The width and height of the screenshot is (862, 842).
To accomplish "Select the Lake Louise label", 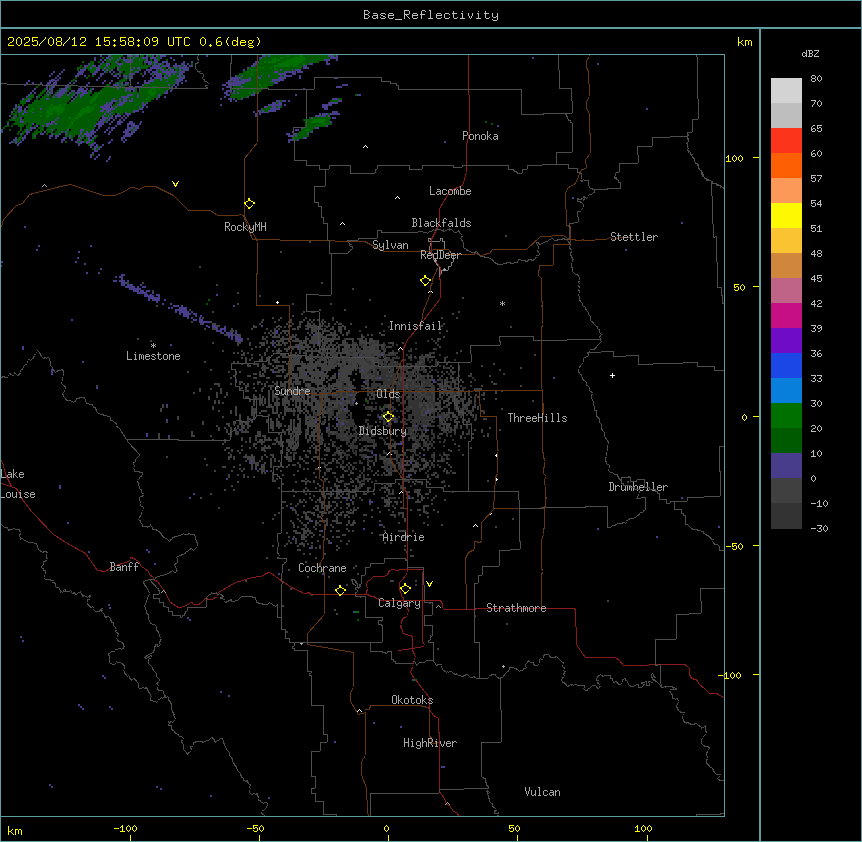I will click(x=18, y=484).
